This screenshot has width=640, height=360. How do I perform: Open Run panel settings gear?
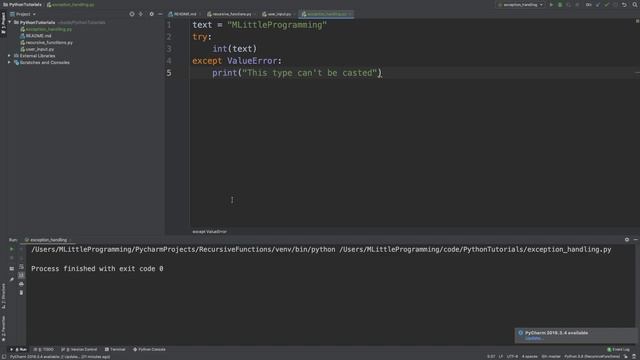[x=627, y=240]
